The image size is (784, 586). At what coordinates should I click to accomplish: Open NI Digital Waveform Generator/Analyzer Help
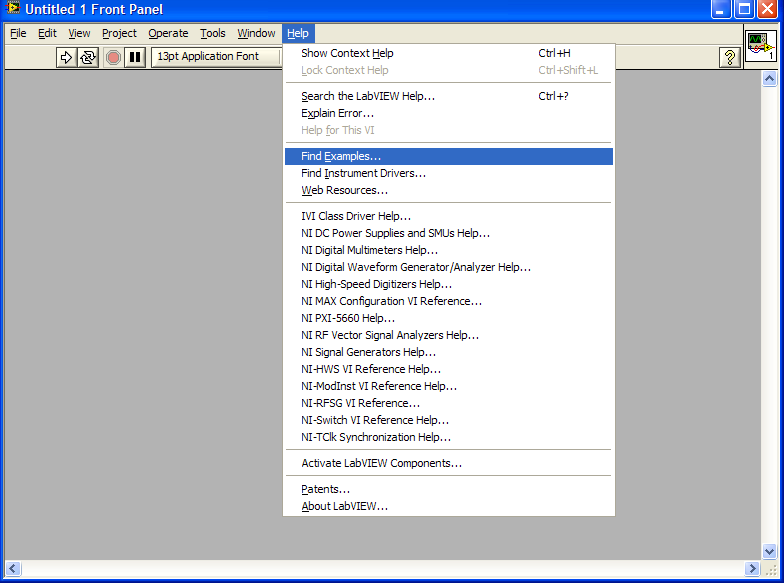pyautogui.click(x=448, y=267)
